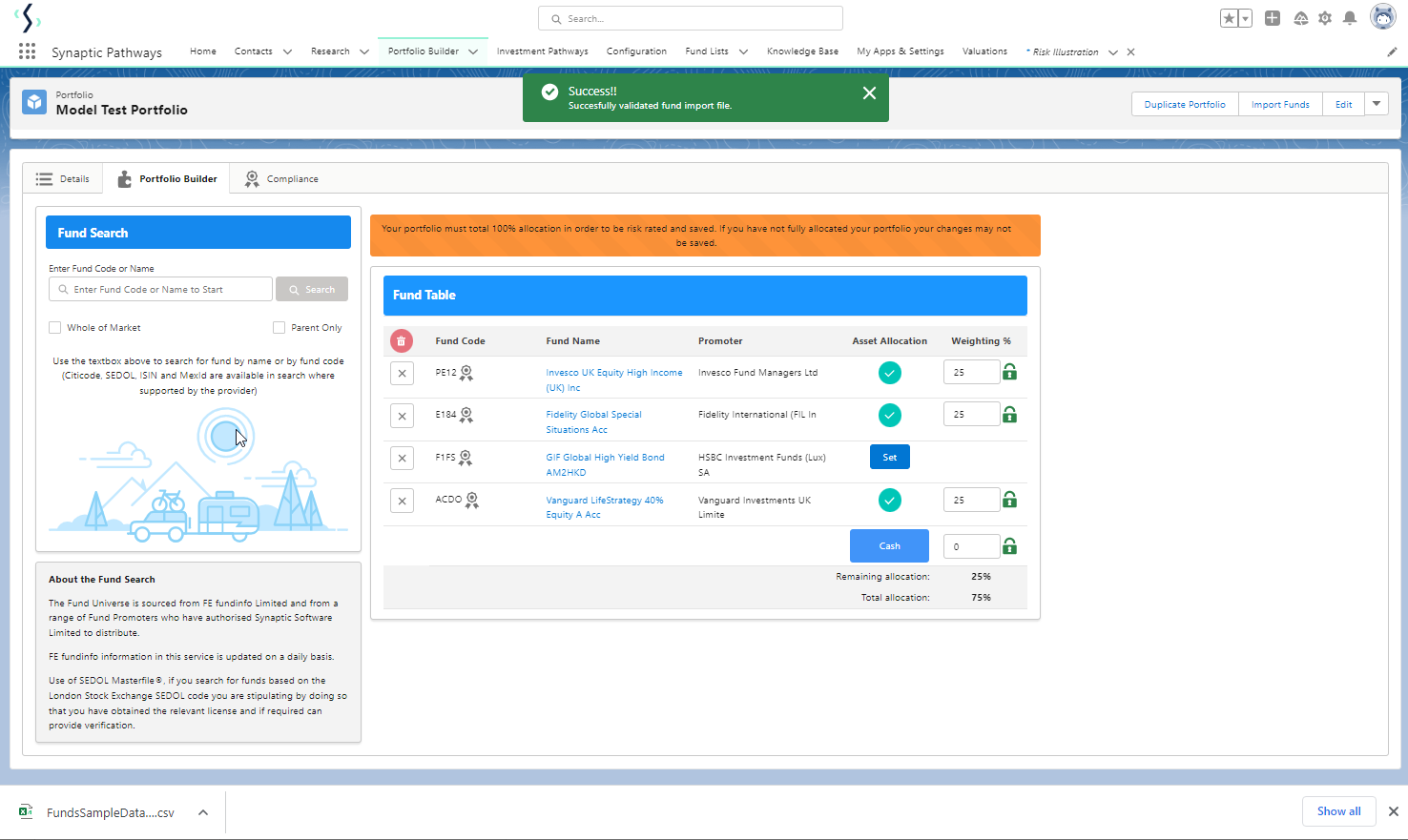
Task: Open the setup gear icon
Action: 1325,18
